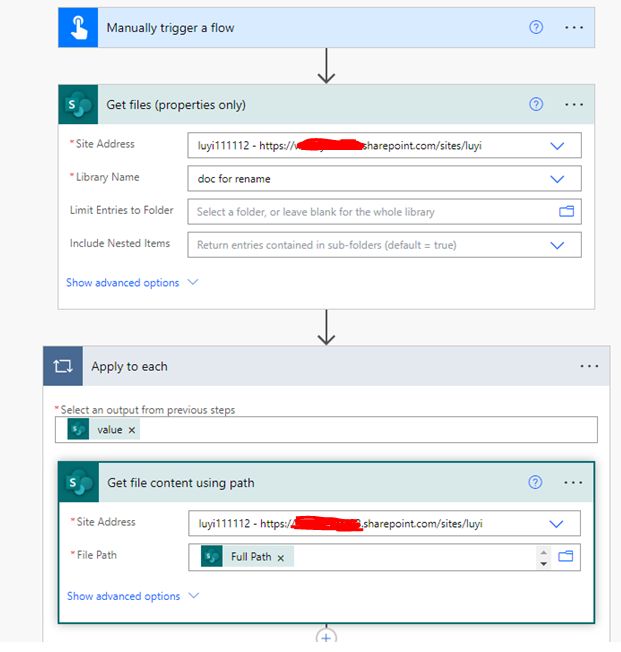This screenshot has width=621, height=652.
Task: Click the Full Path dynamic content token
Action: 247,556
